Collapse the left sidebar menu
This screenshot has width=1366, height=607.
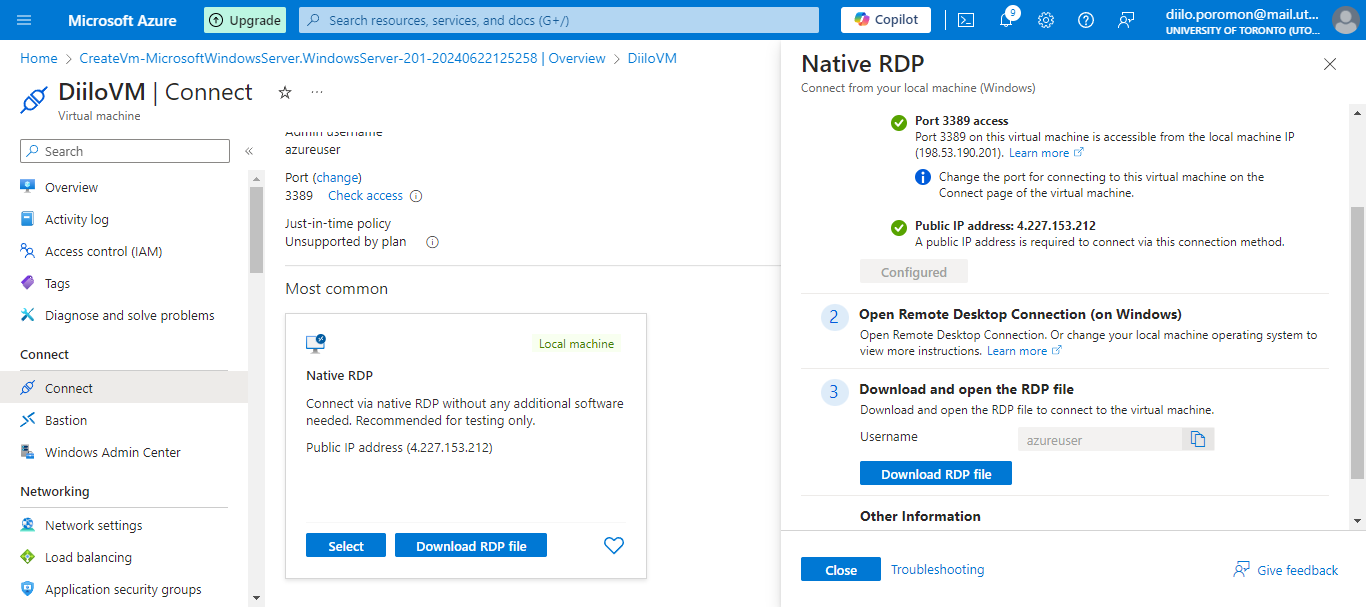click(x=249, y=151)
